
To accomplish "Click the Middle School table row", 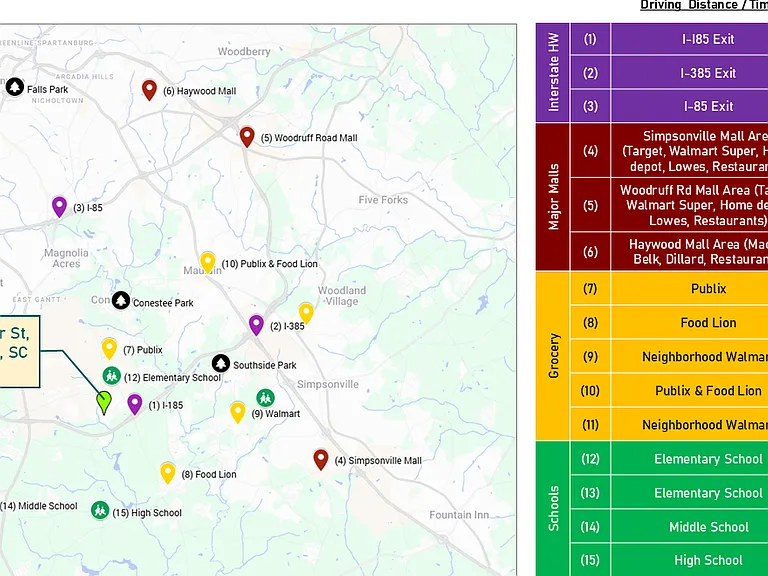I will [670, 527].
